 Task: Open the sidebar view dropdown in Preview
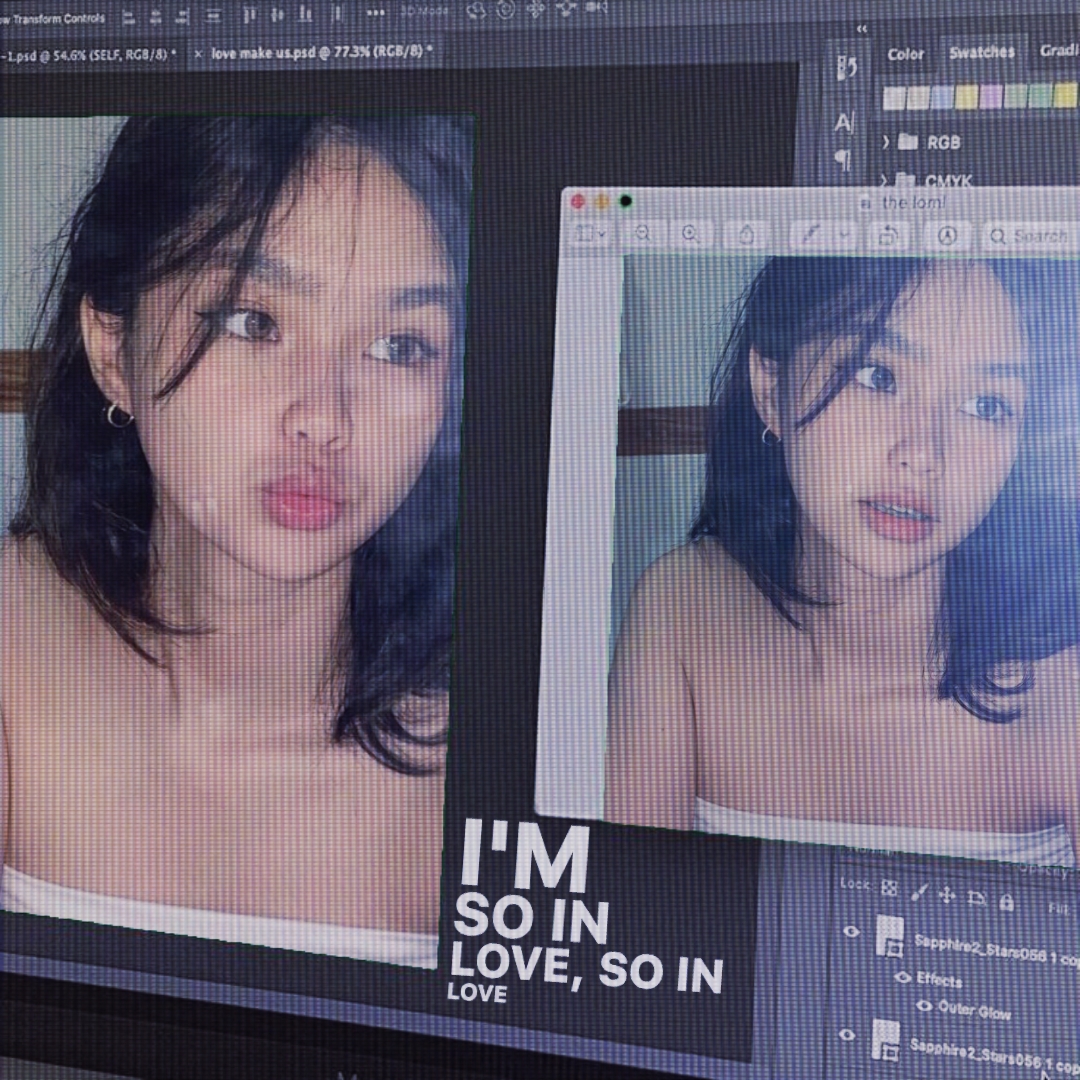(x=590, y=233)
